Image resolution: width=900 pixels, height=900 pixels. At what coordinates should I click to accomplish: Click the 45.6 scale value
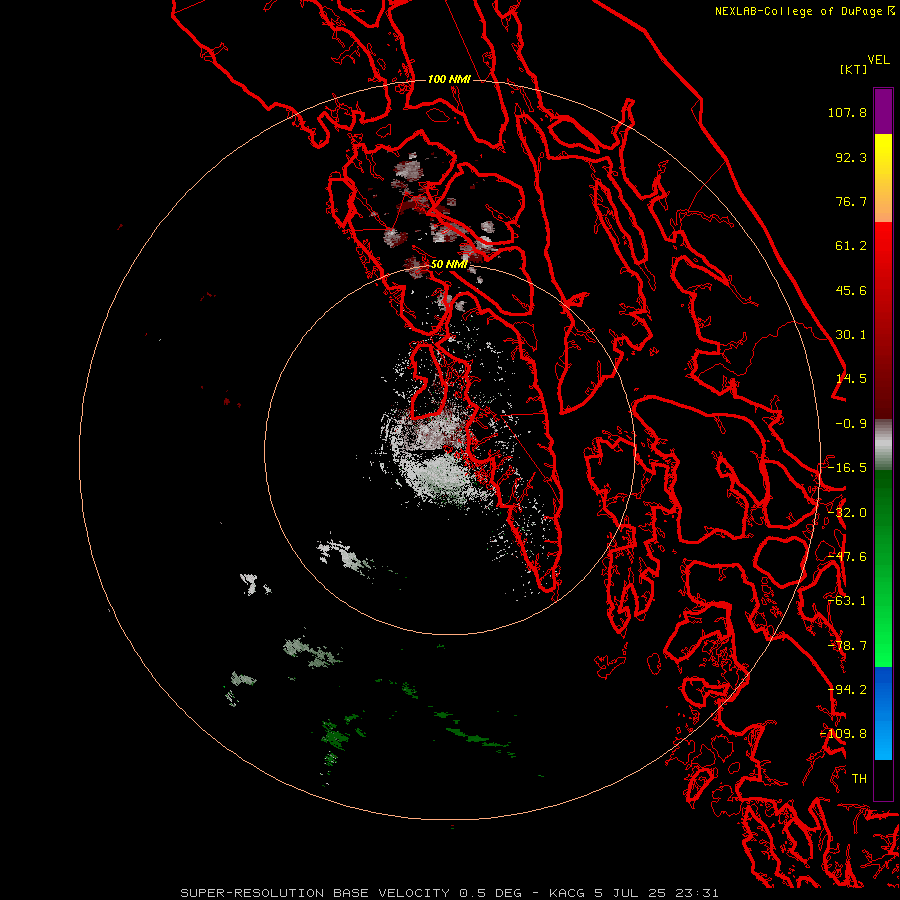[x=851, y=290]
